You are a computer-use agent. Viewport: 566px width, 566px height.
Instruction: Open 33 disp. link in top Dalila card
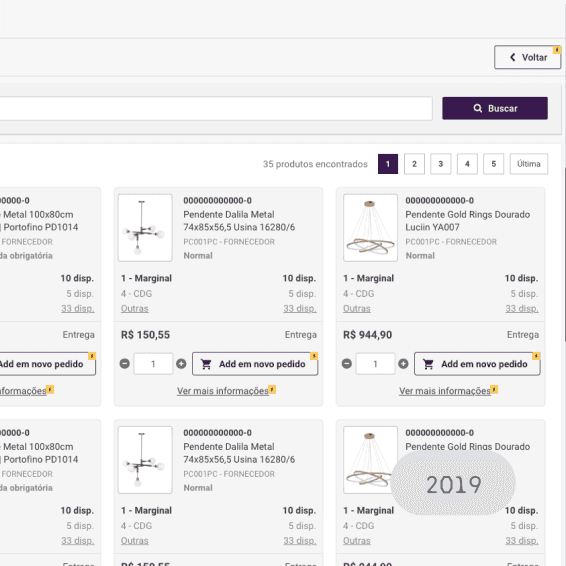tap(300, 309)
